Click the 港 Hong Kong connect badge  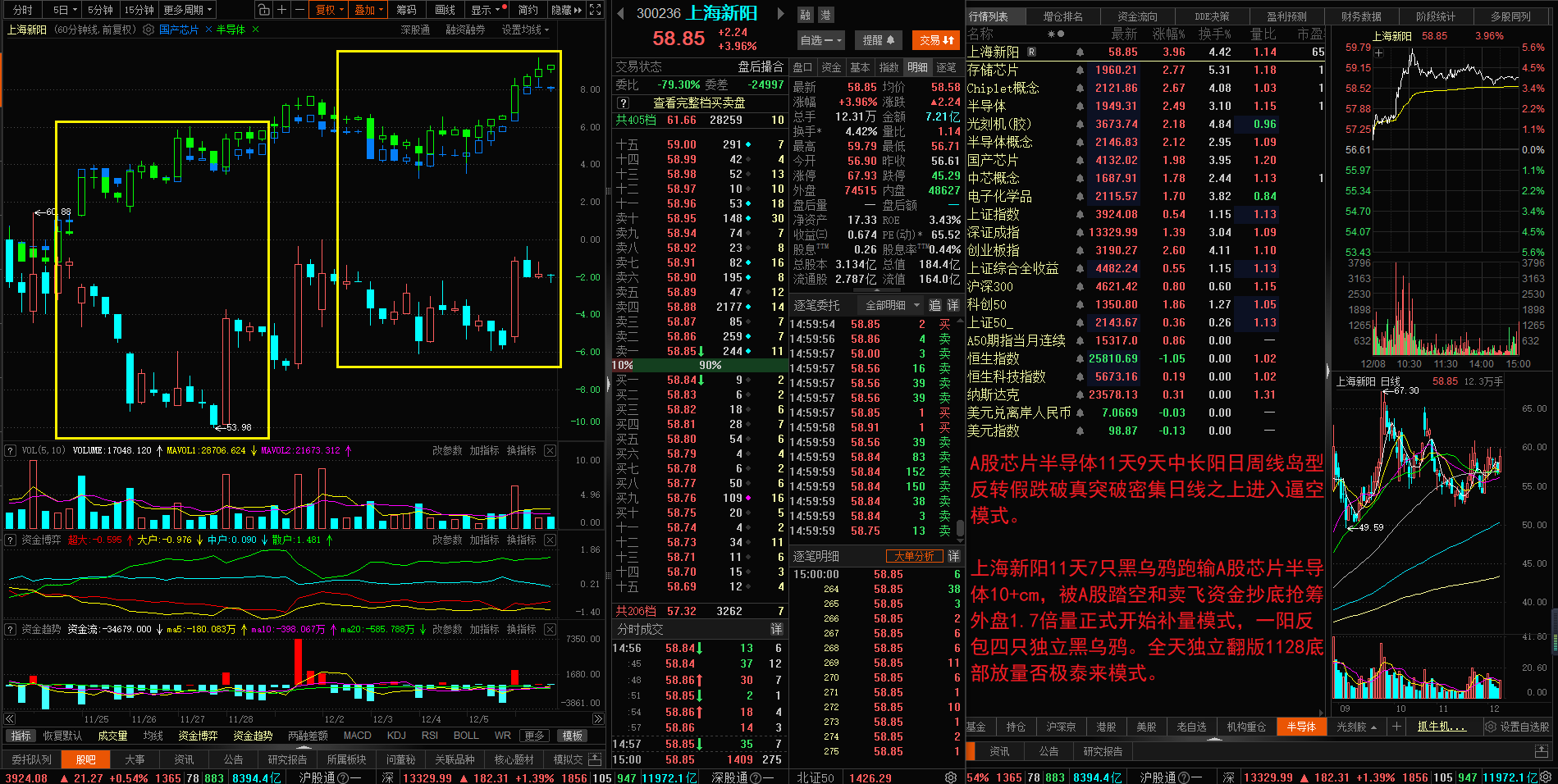pos(825,15)
